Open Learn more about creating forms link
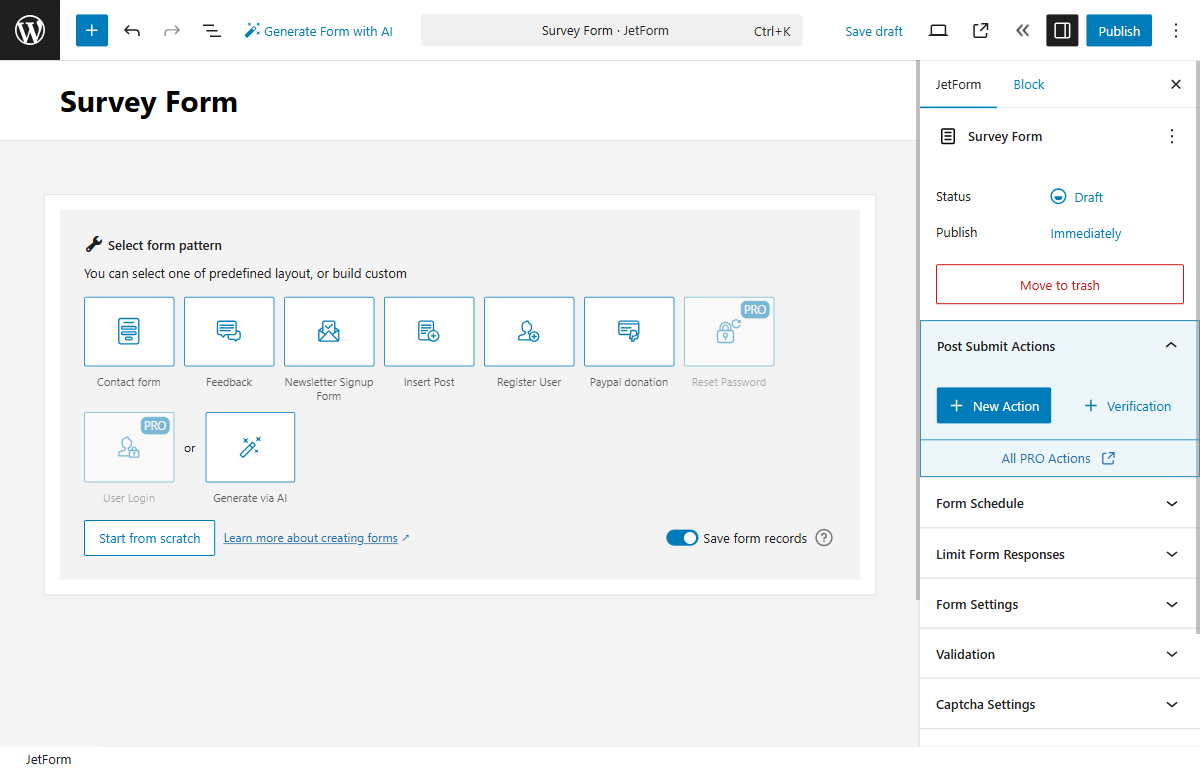Viewport: 1200px width, 770px height. point(310,537)
